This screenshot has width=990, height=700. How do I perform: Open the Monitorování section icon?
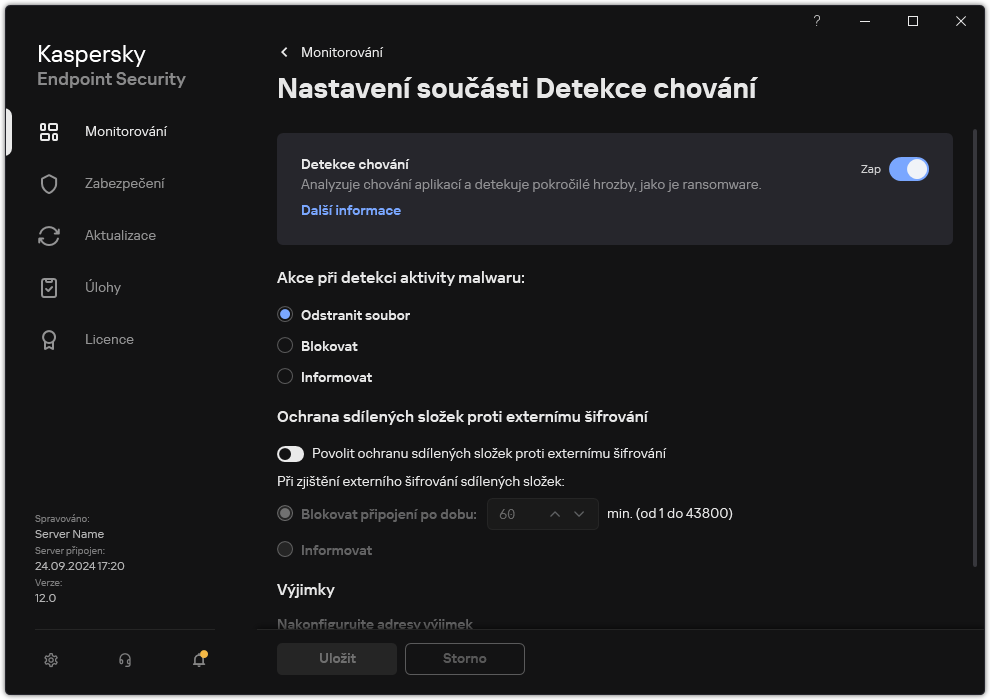[x=48, y=131]
